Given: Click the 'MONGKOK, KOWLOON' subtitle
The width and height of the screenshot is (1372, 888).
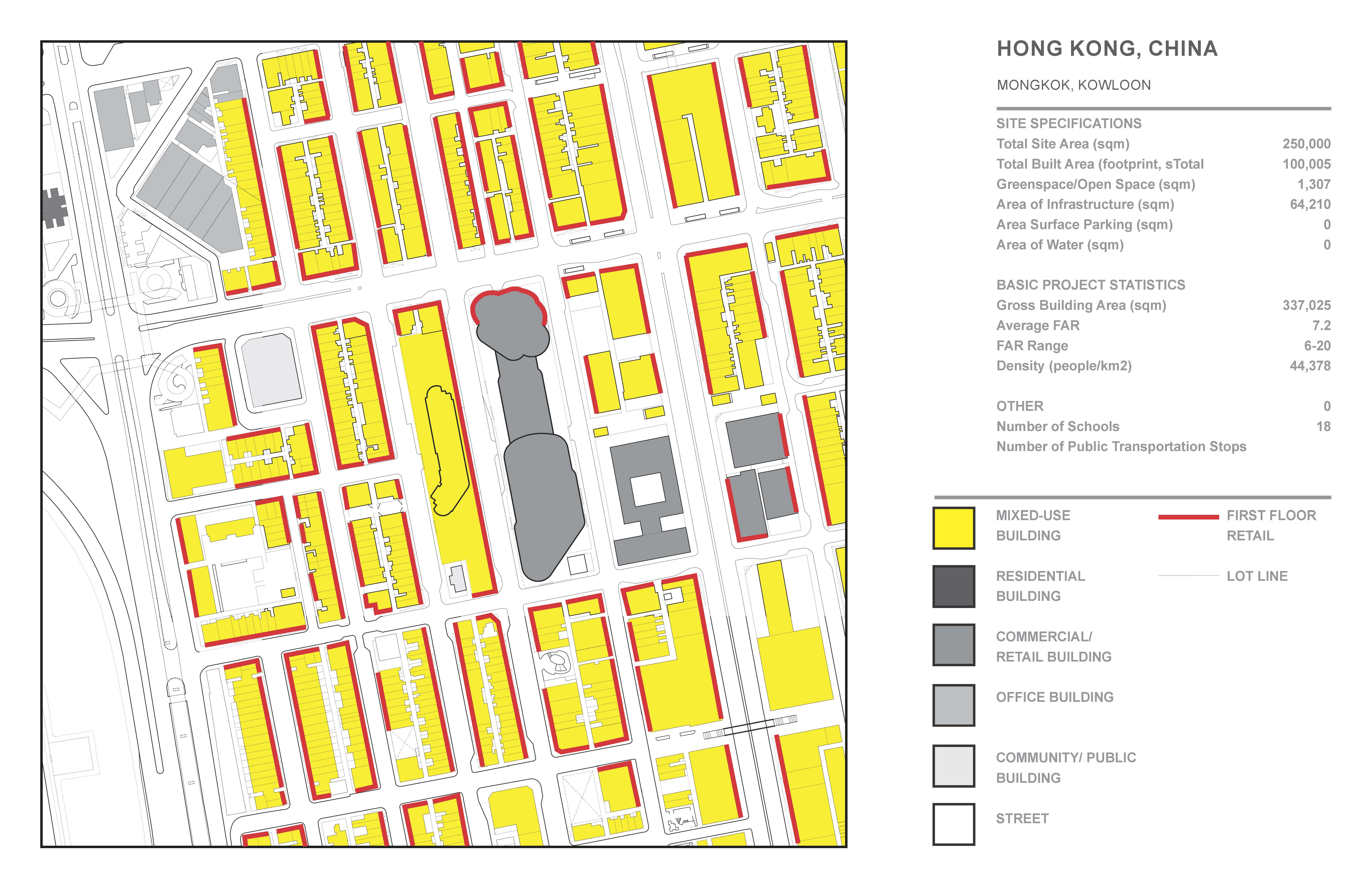Looking at the screenshot, I should 1074,85.
